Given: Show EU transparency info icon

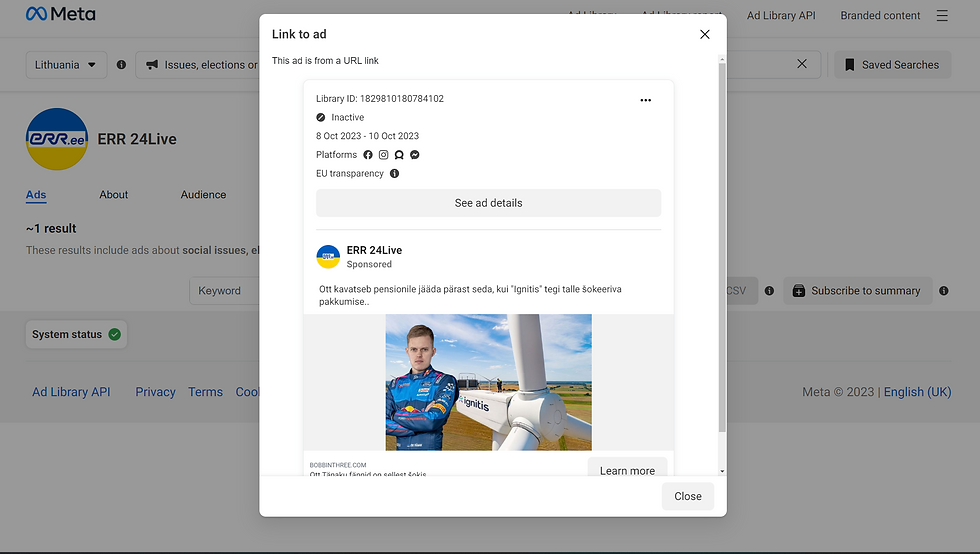Looking at the screenshot, I should 394,174.
